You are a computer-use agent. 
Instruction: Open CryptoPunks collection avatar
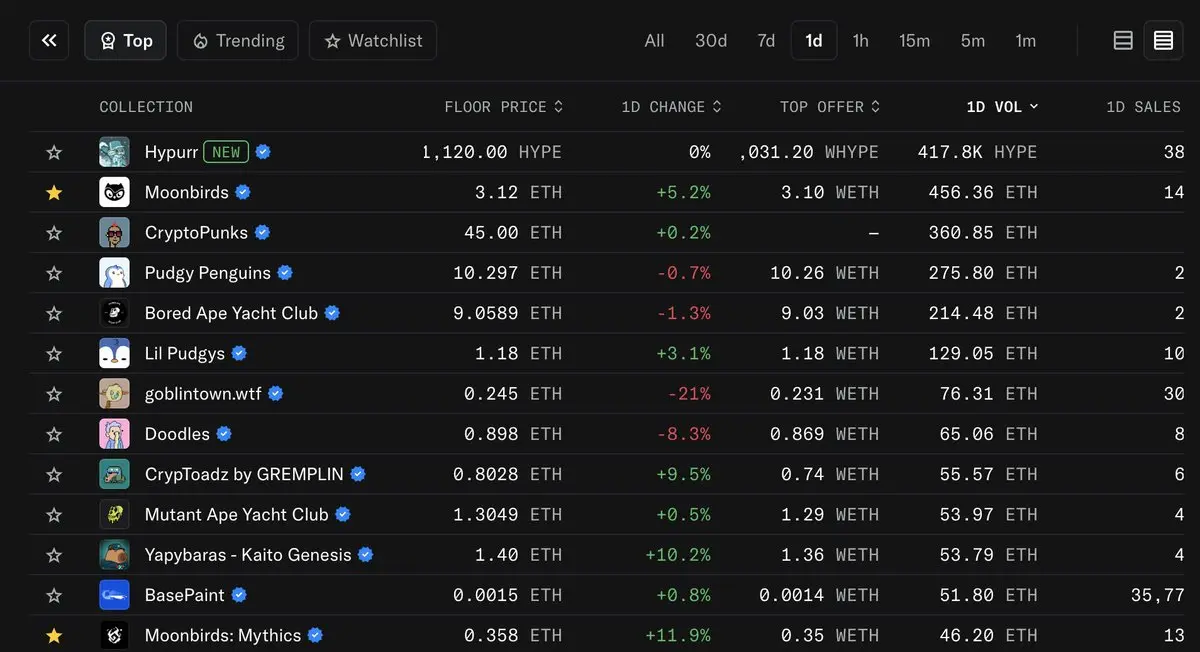pos(114,233)
